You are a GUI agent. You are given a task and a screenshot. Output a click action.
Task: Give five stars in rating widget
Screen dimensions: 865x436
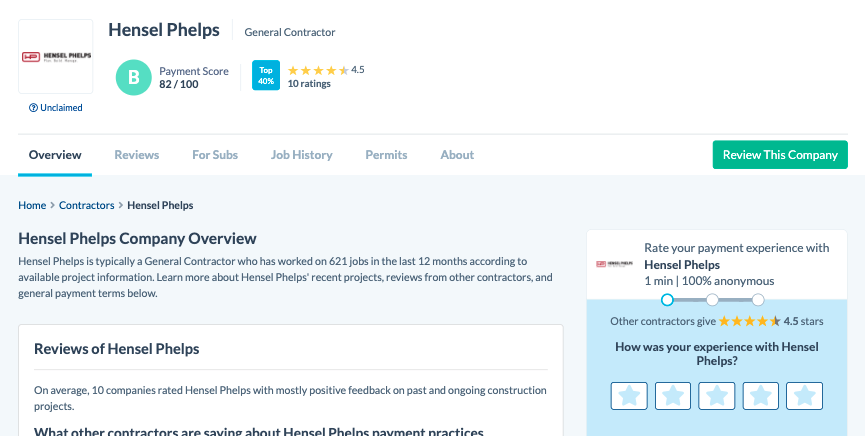(x=804, y=396)
